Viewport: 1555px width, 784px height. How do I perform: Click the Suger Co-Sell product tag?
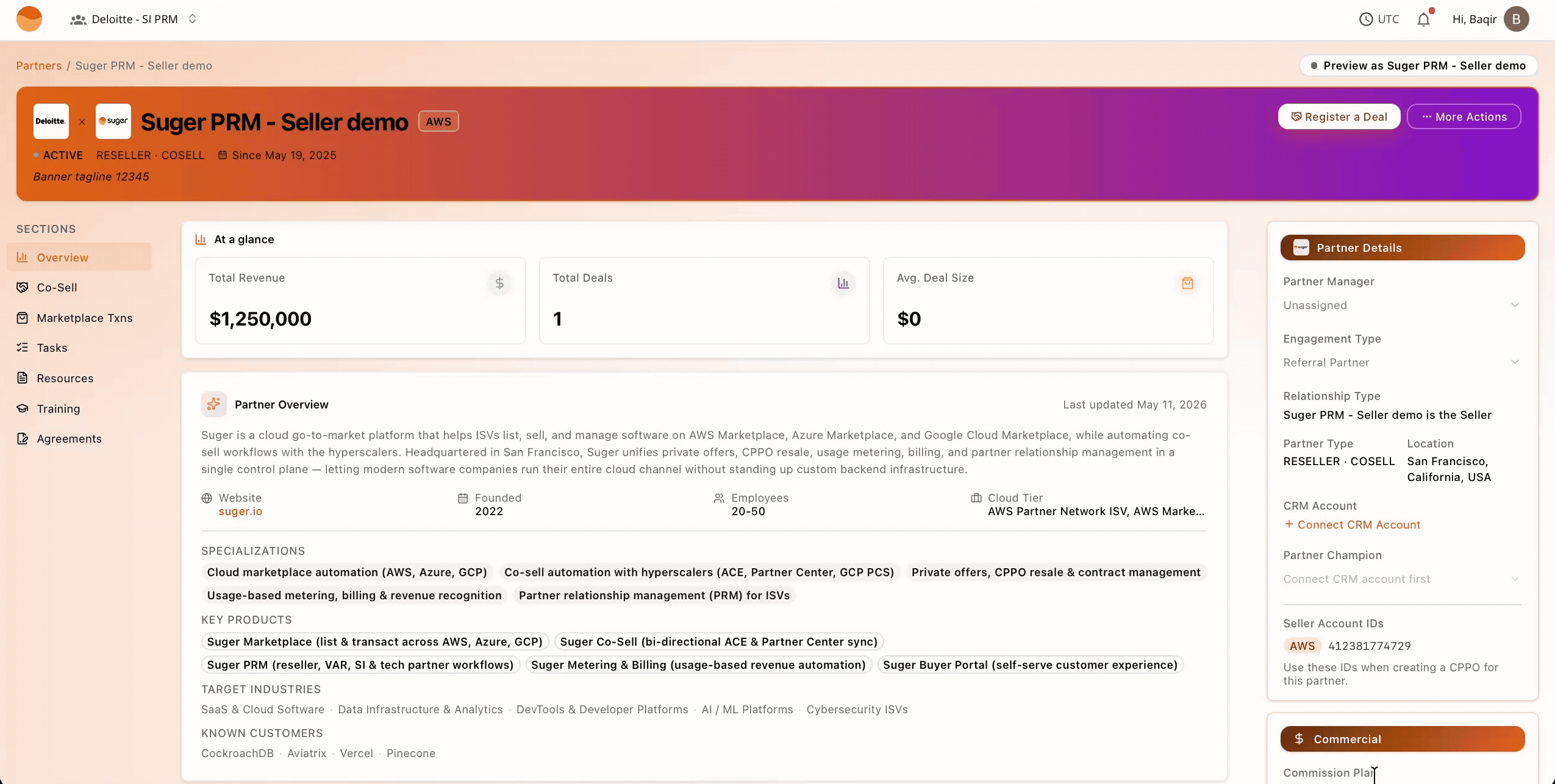tap(719, 642)
